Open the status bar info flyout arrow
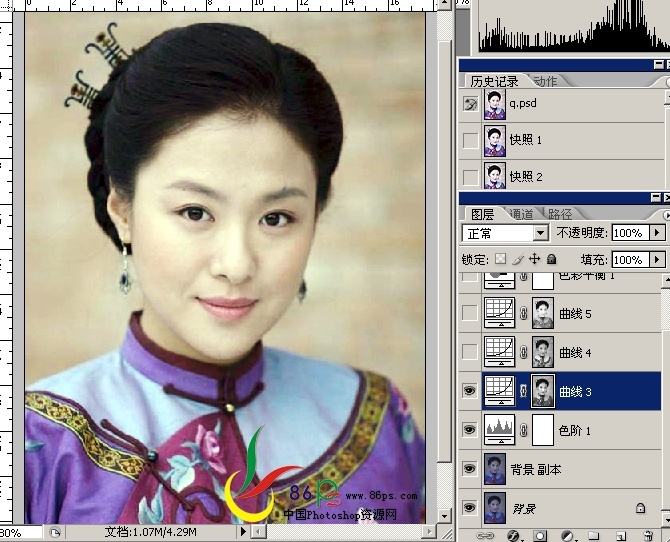Screen dimensions: 670x542 [243, 532]
